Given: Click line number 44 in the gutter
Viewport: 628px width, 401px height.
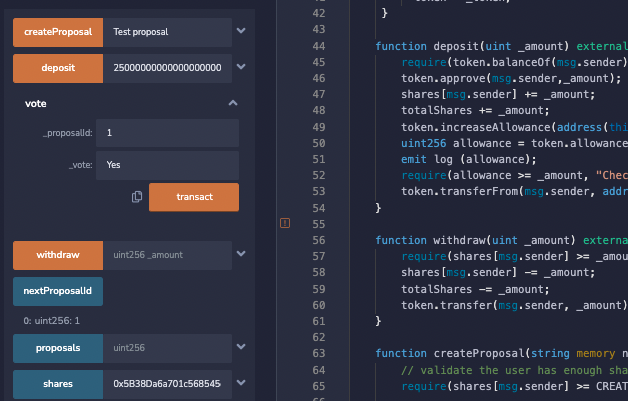Looking at the screenshot, I should coord(319,46).
